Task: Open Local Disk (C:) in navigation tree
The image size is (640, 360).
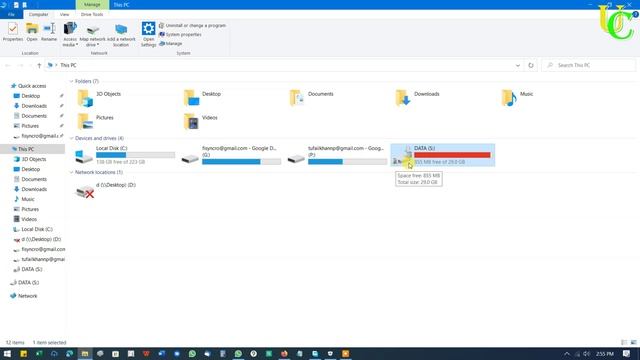Action: point(37,229)
